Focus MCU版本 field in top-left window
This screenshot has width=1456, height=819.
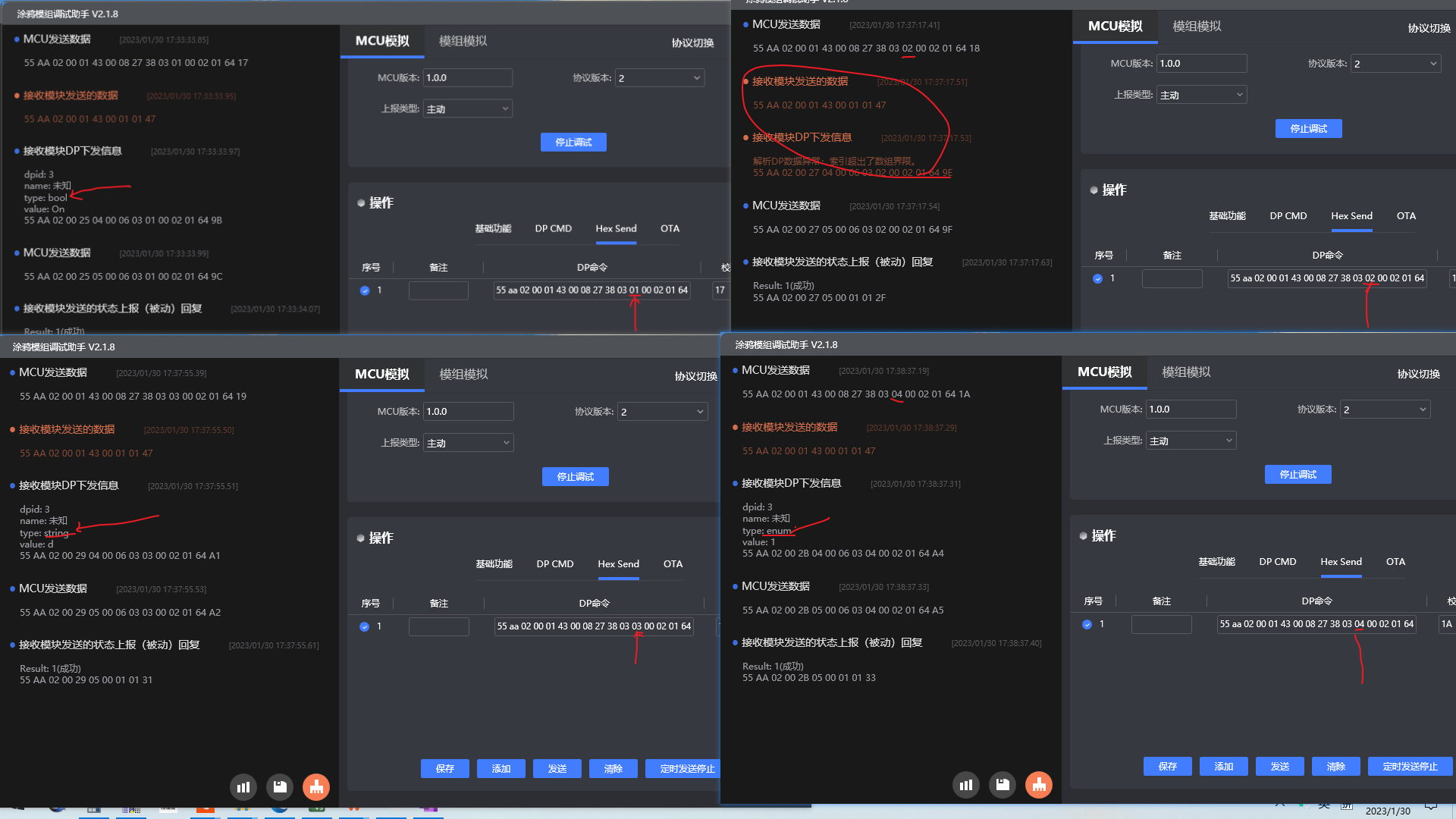click(x=467, y=77)
